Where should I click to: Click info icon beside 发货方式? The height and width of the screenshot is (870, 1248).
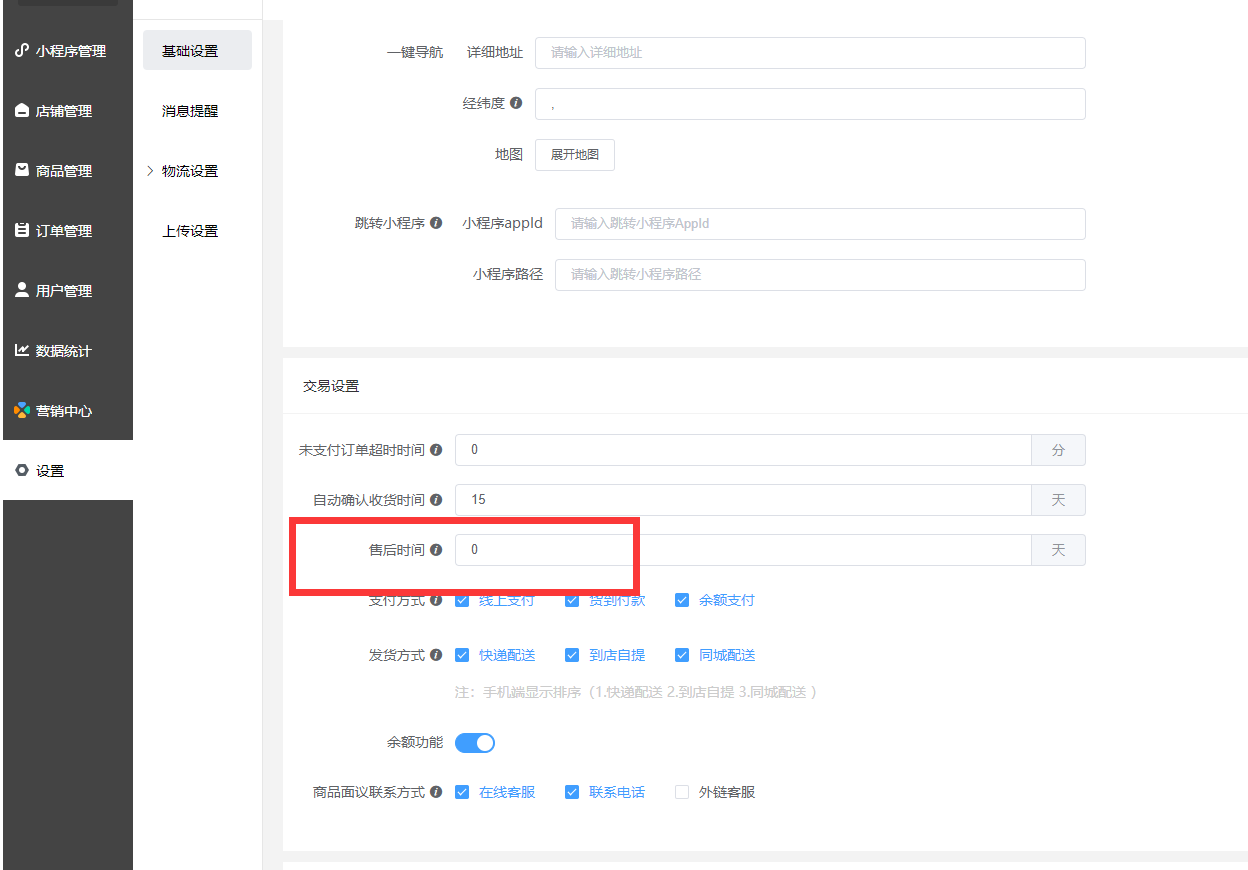(436, 655)
